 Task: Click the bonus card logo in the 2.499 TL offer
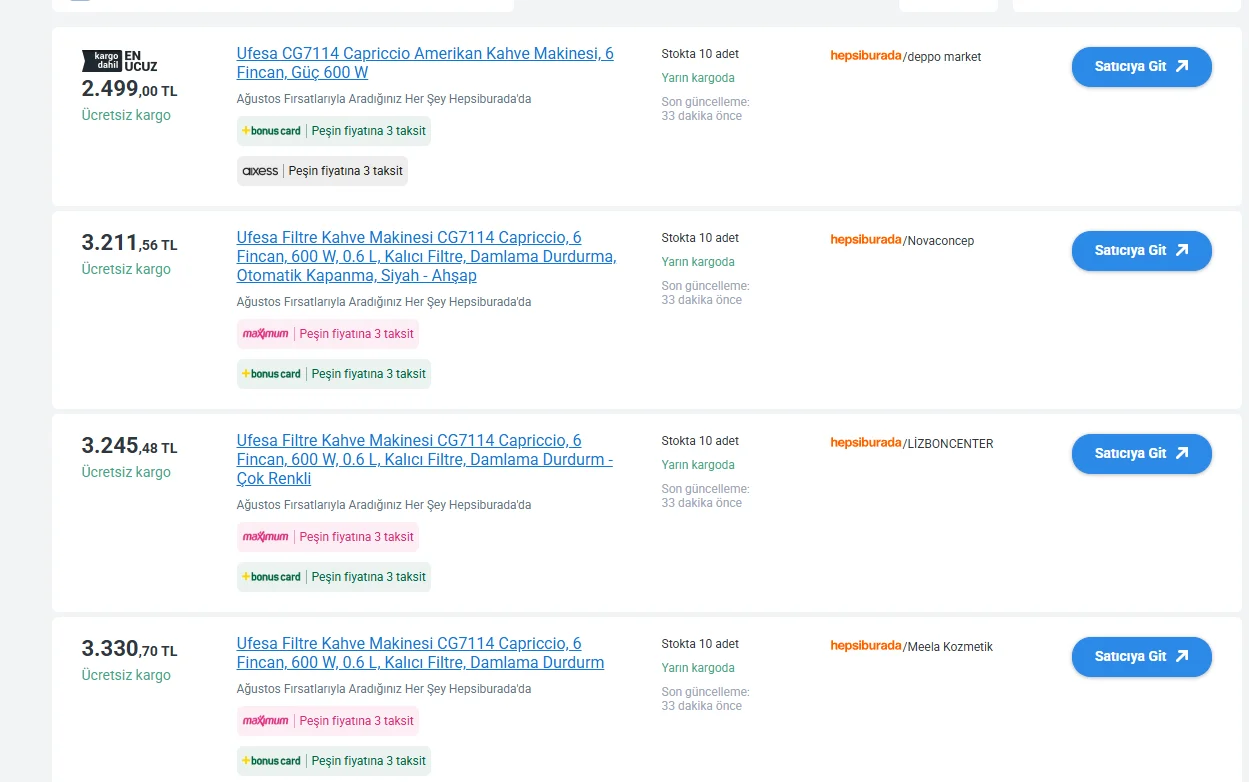point(271,131)
